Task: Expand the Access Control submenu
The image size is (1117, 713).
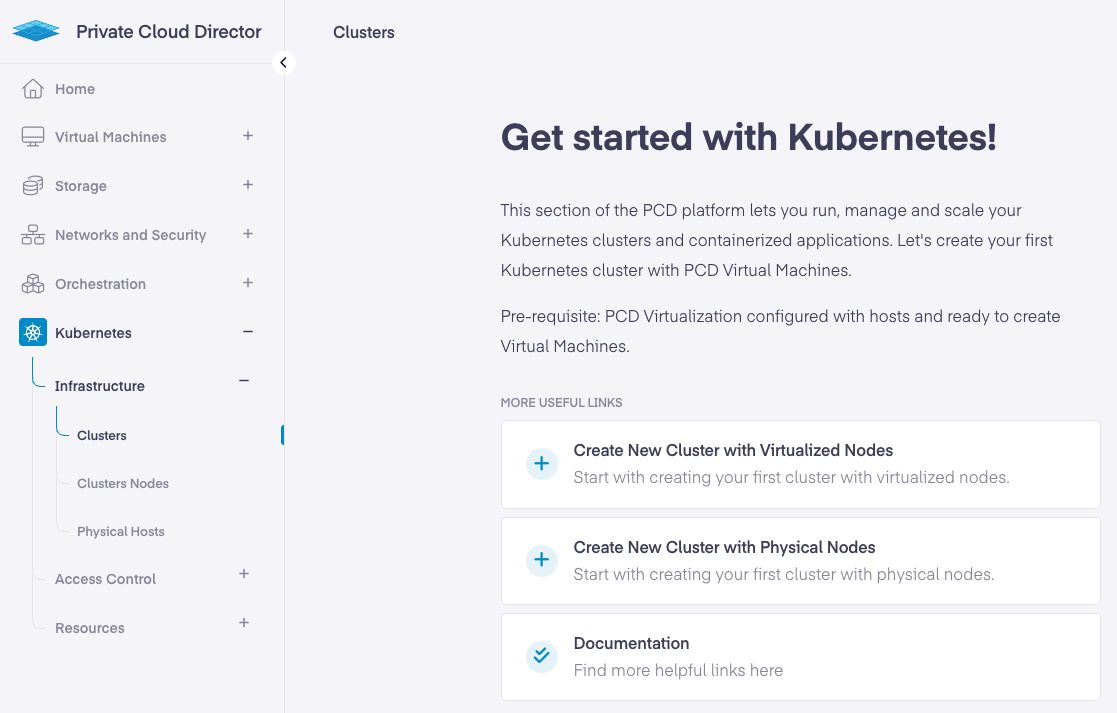Action: (x=244, y=574)
